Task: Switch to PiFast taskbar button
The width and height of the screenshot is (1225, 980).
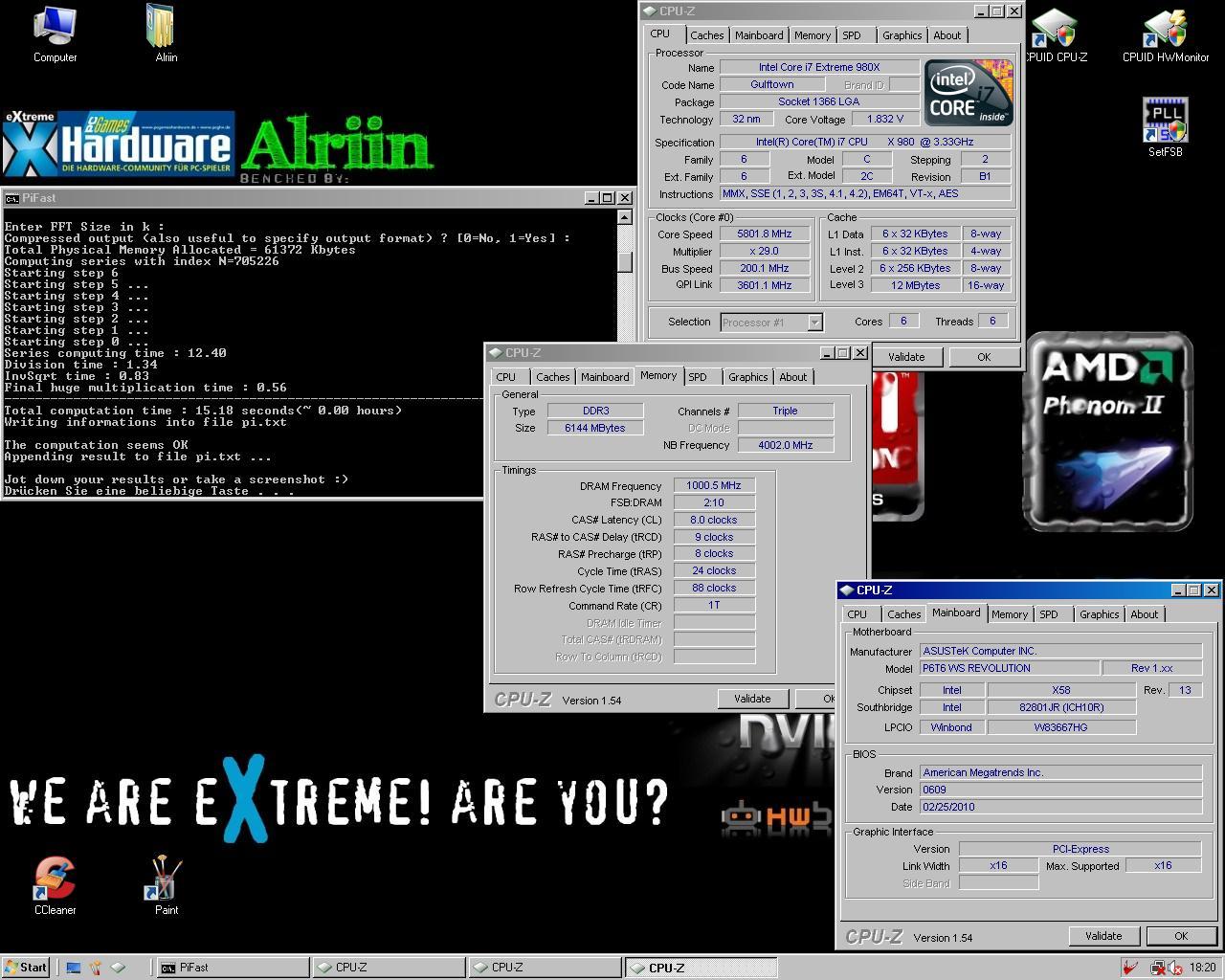Action: (233, 968)
